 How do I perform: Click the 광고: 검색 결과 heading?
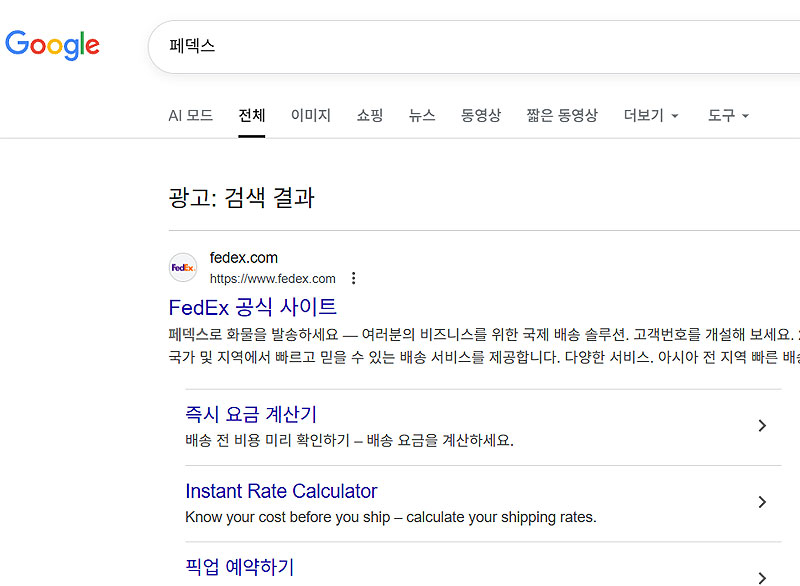pos(241,198)
